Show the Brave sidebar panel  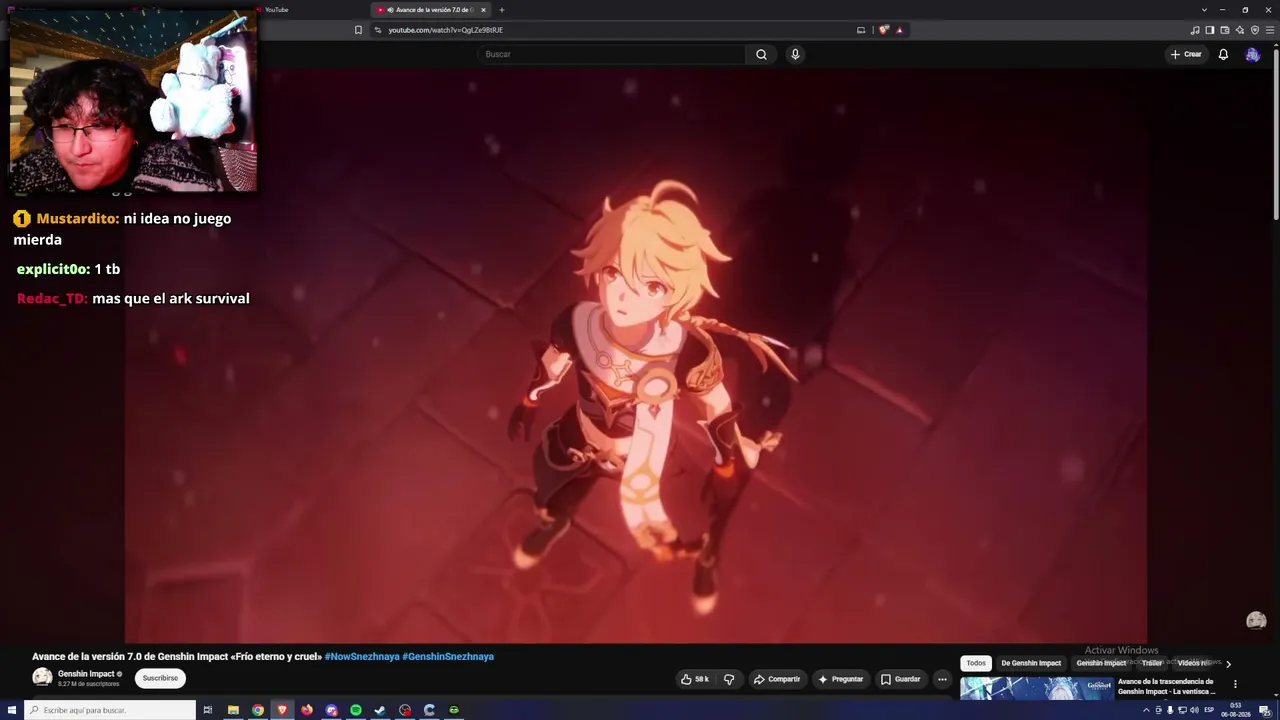pos(1210,30)
